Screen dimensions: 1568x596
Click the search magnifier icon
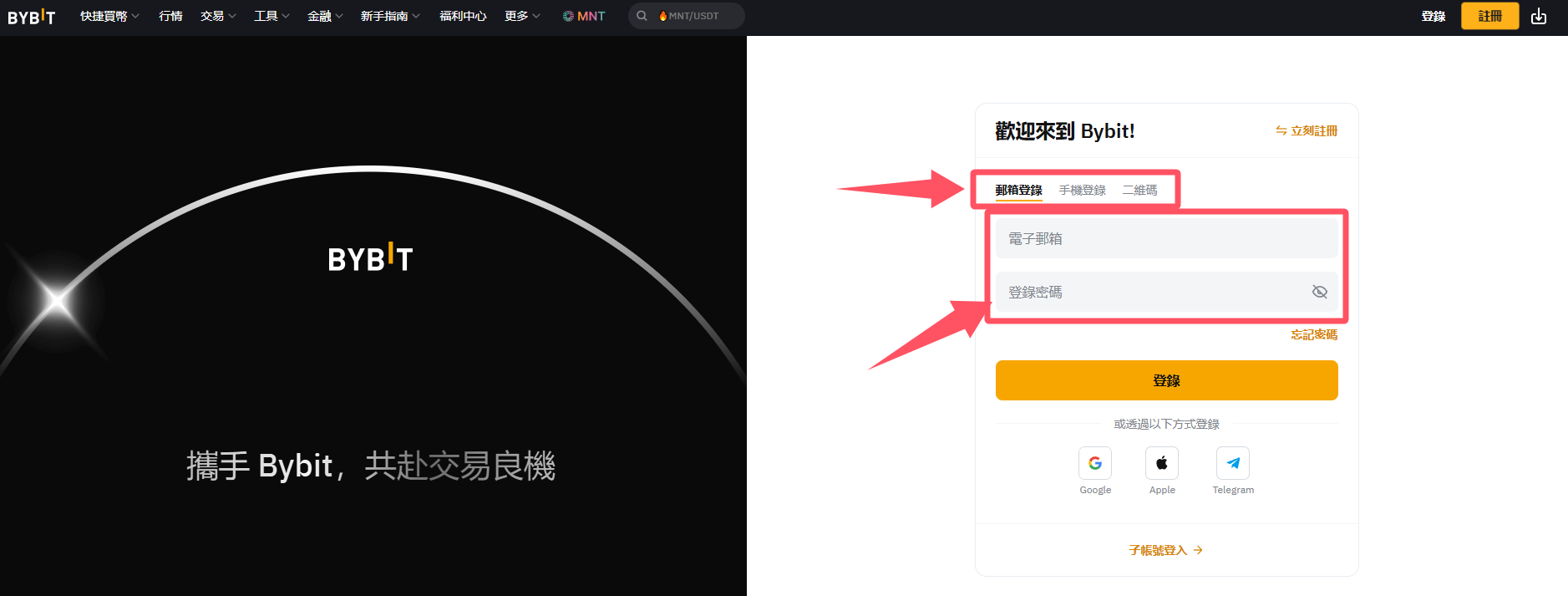(x=642, y=16)
